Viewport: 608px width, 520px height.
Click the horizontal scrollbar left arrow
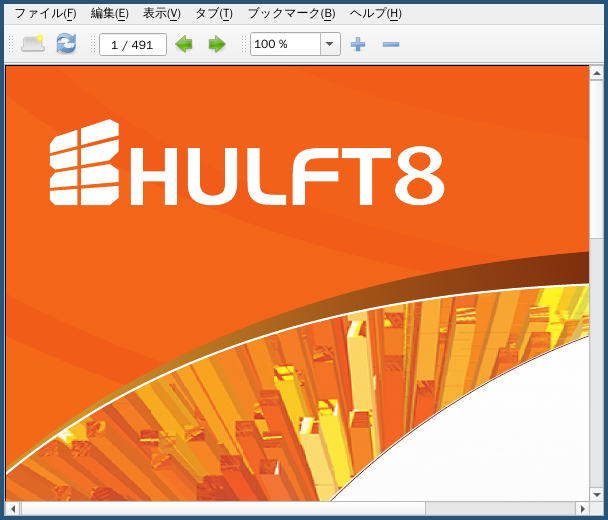(13, 508)
